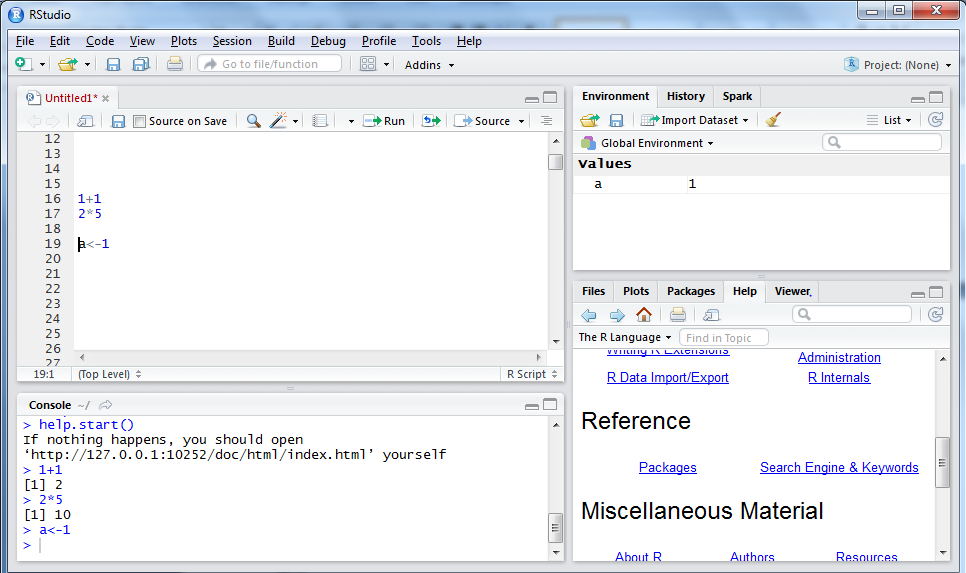The width and height of the screenshot is (966, 573).
Task: Open The R Language topic dropdown
Action: pos(625,338)
